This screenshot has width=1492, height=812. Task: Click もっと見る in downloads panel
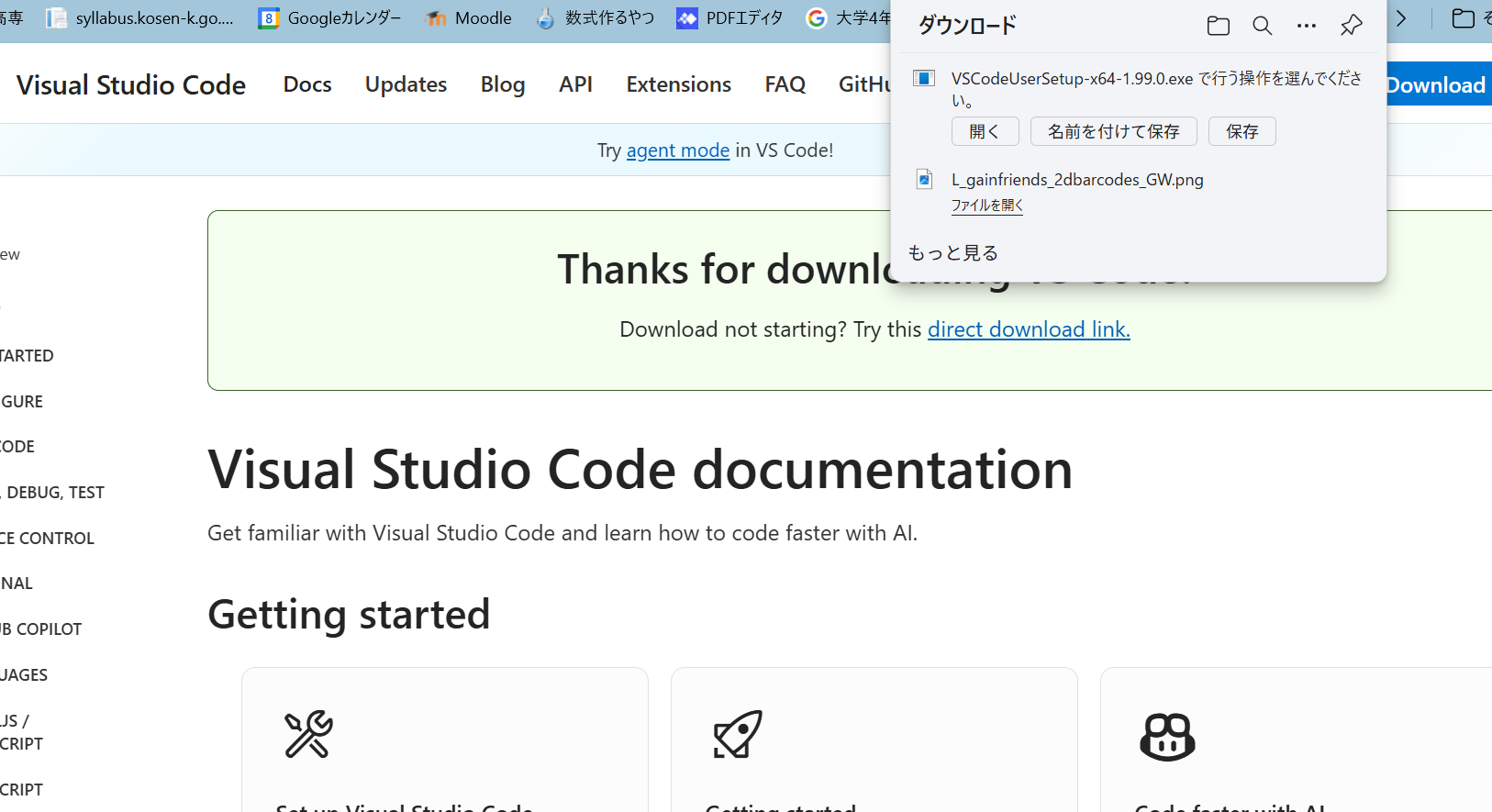pyautogui.click(x=952, y=252)
